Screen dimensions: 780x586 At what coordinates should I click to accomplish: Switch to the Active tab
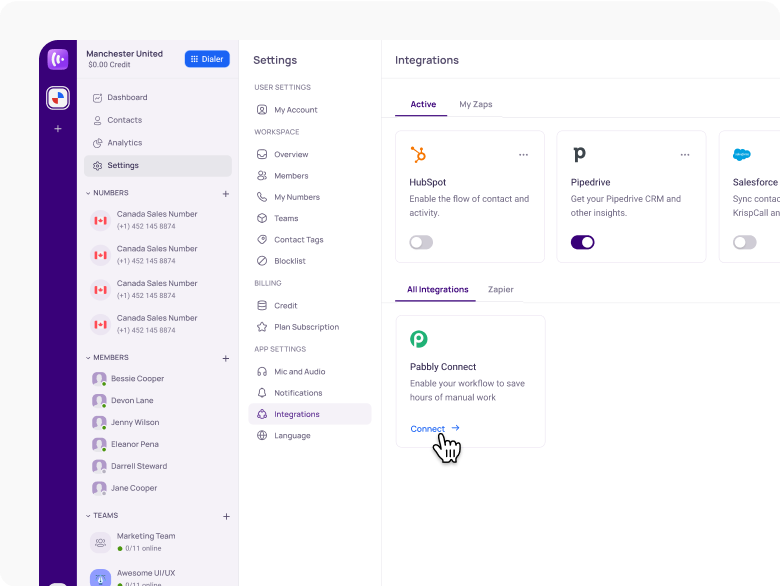point(423,104)
